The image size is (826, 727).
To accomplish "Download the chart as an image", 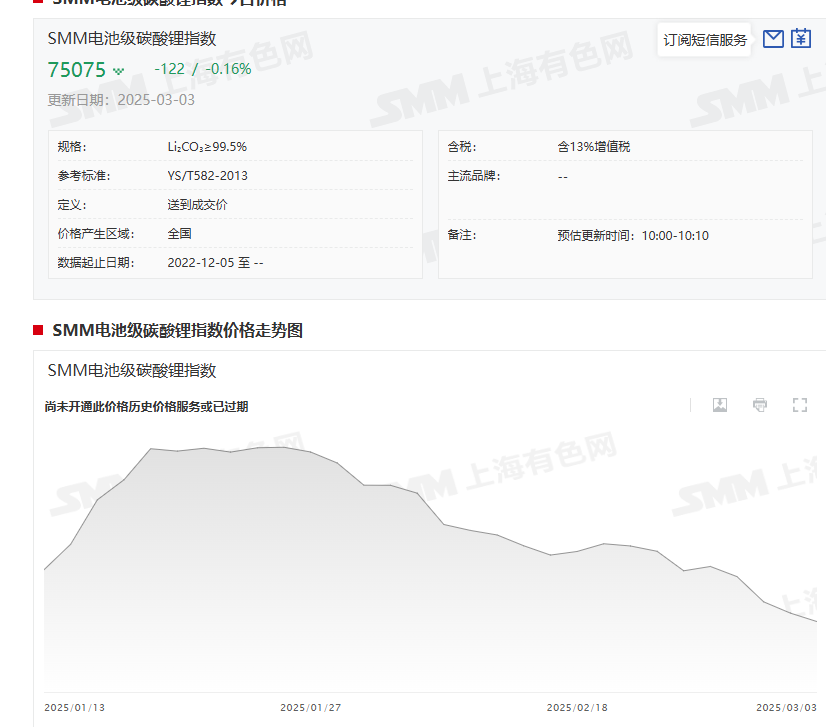I will coord(720,405).
